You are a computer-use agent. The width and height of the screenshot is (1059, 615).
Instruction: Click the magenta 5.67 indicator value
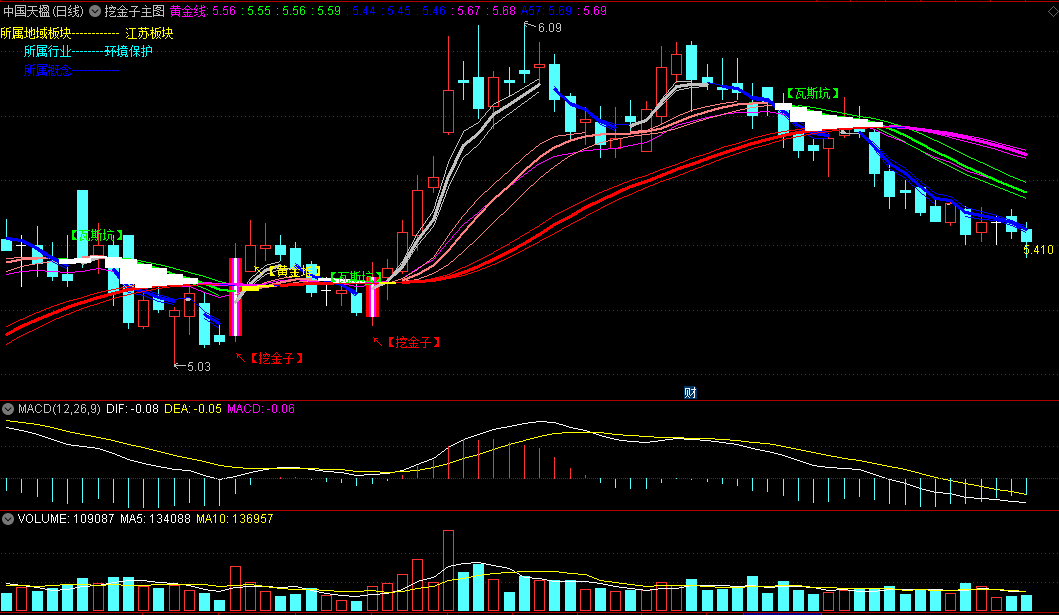click(x=469, y=11)
